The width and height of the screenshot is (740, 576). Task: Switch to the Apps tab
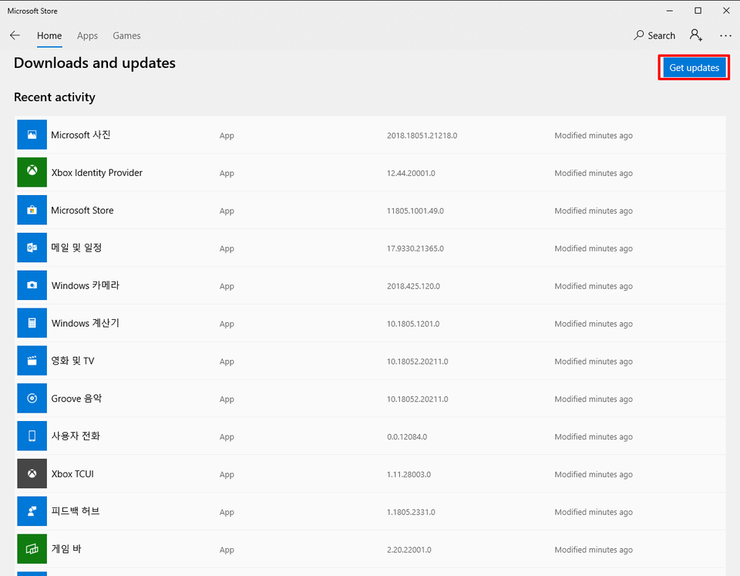click(x=87, y=36)
